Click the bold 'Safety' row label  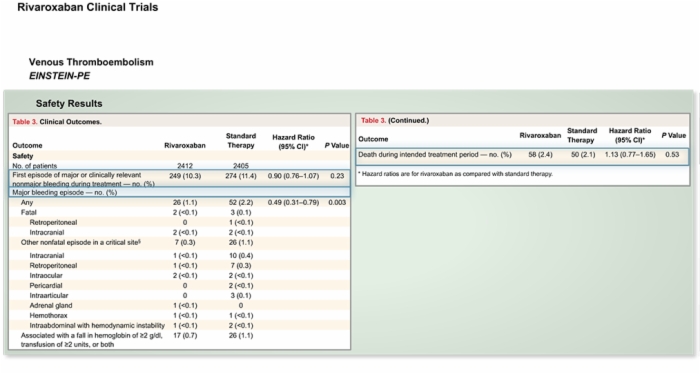(23, 156)
